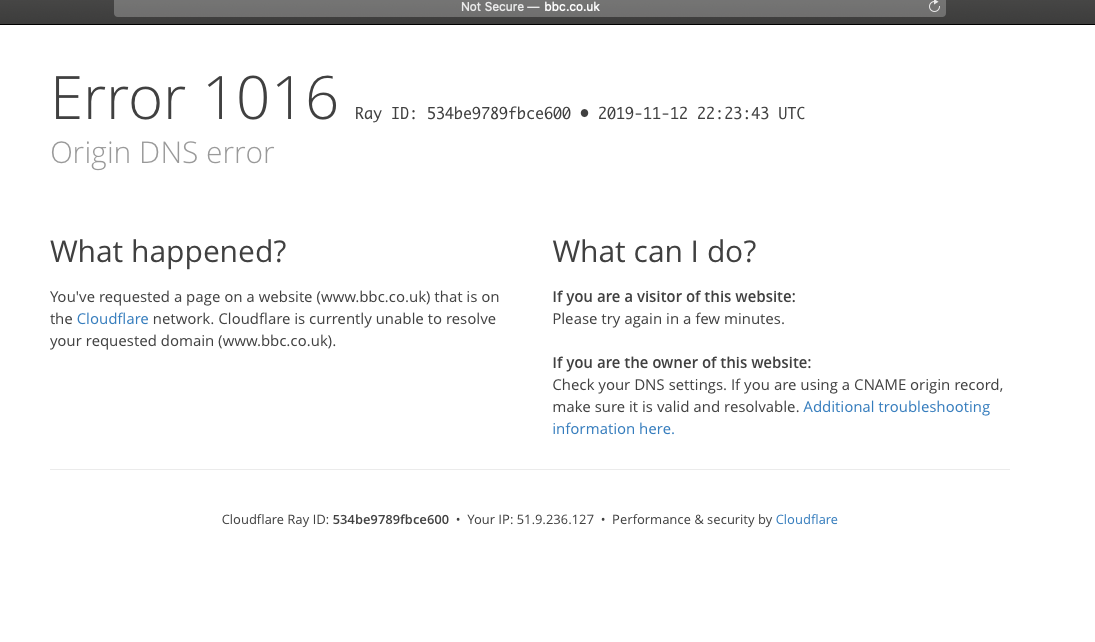Click the timestamp 2019-11-12 22:23:43 UTC
Image resolution: width=1095 pixels, height=642 pixels.
[701, 113]
